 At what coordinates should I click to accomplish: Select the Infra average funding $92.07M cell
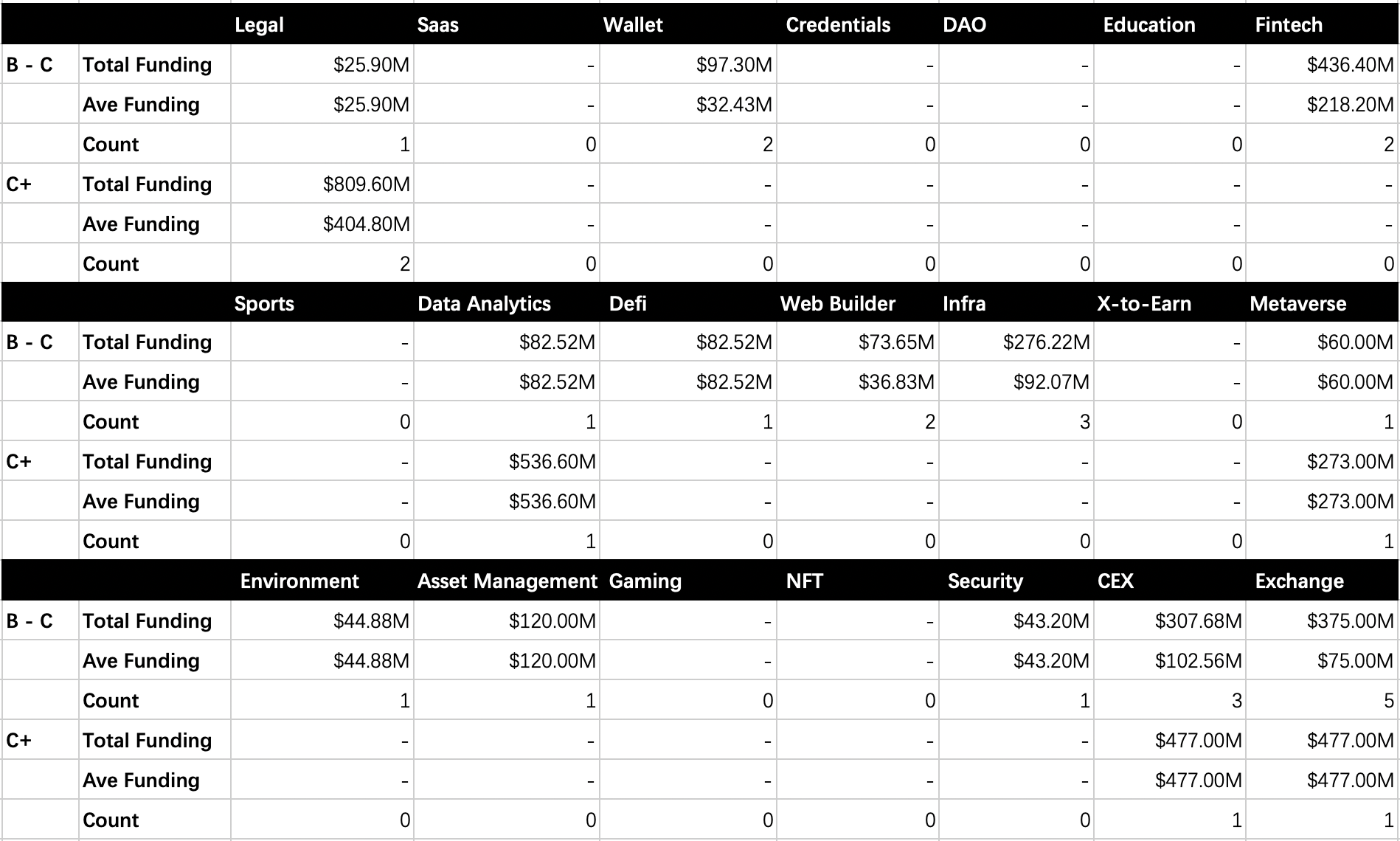[1016, 381]
